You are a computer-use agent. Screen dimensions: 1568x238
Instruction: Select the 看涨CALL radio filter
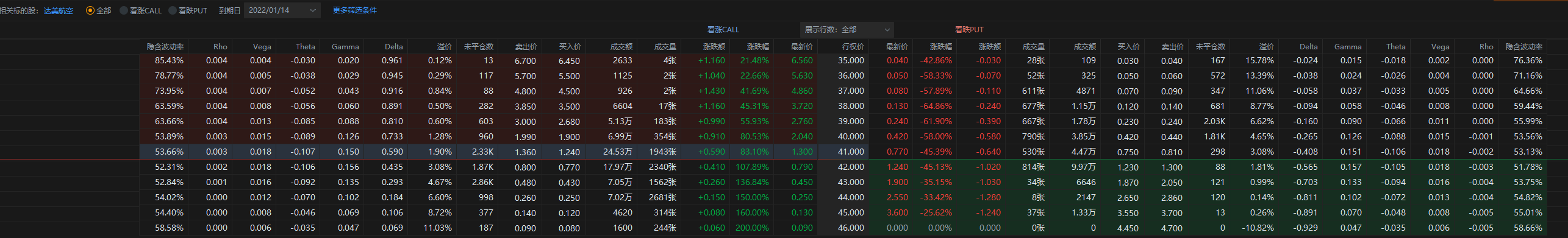click(124, 10)
